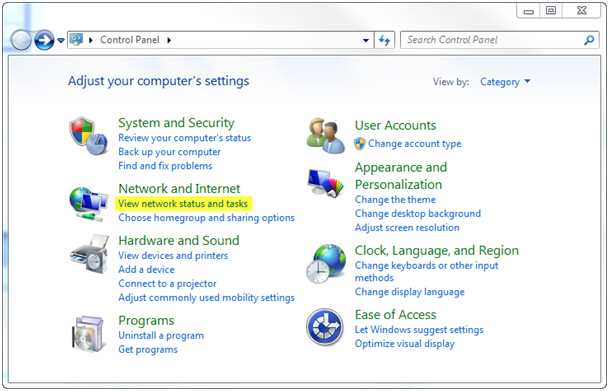Click the Control Panel breadcrumb
Viewport: 609px width, 391px height.
click(x=130, y=40)
